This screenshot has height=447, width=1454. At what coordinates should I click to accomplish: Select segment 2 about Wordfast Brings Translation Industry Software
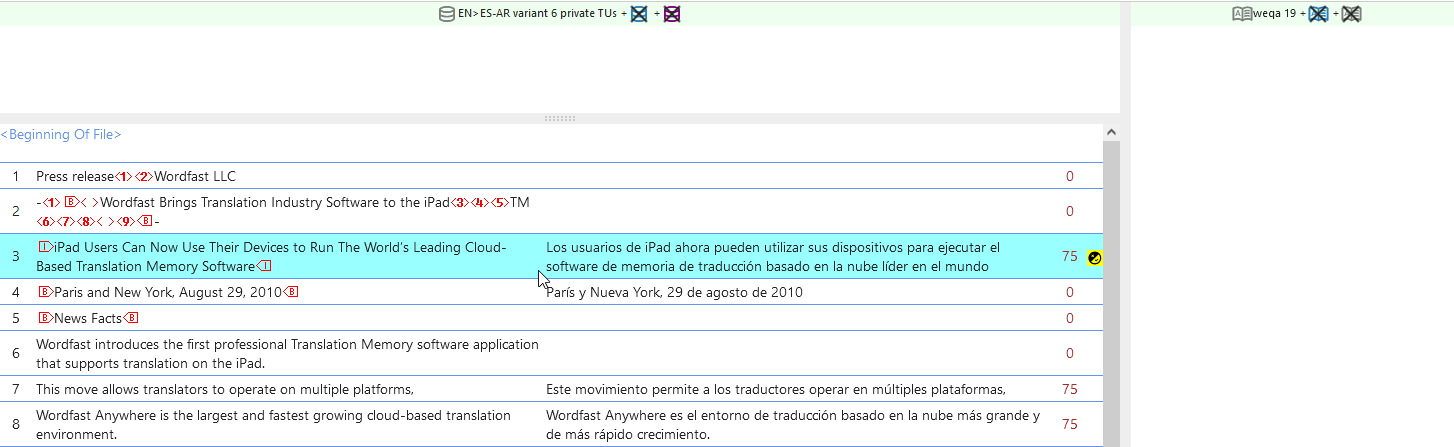pyautogui.click(x=283, y=211)
